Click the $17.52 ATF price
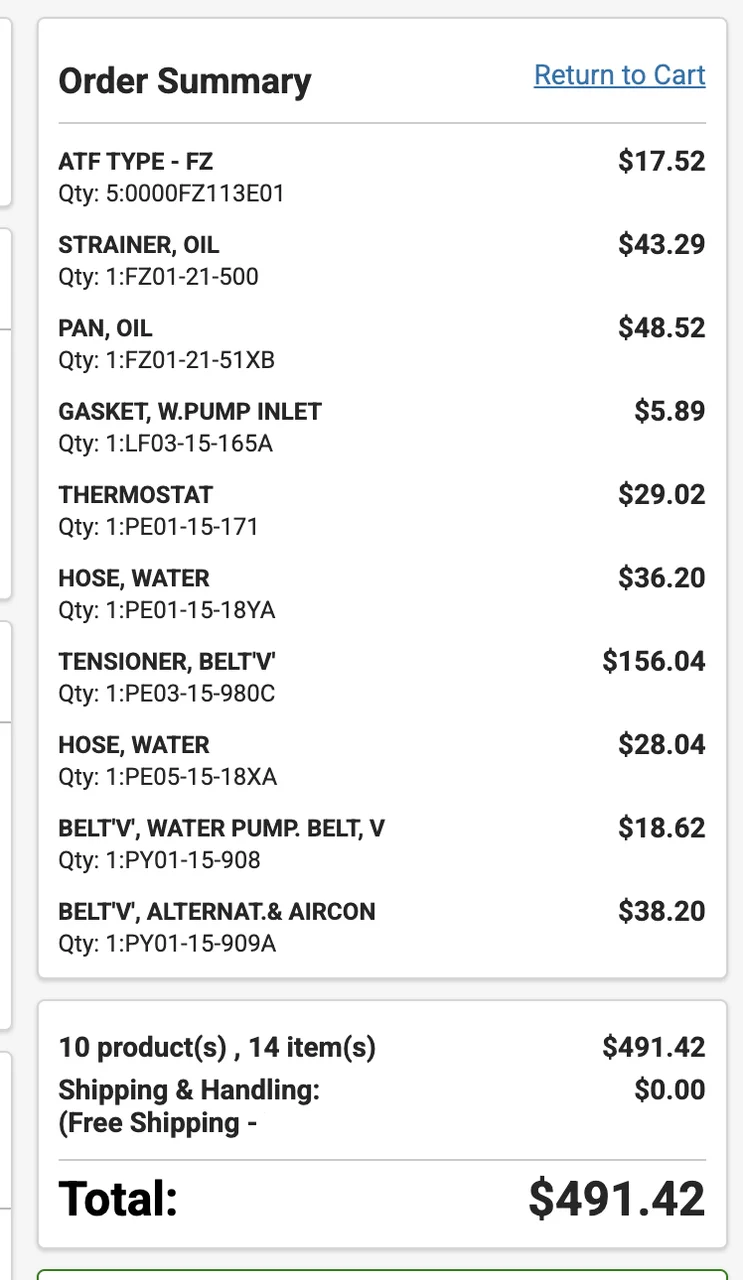This screenshot has height=1280, width=743. tap(661, 161)
